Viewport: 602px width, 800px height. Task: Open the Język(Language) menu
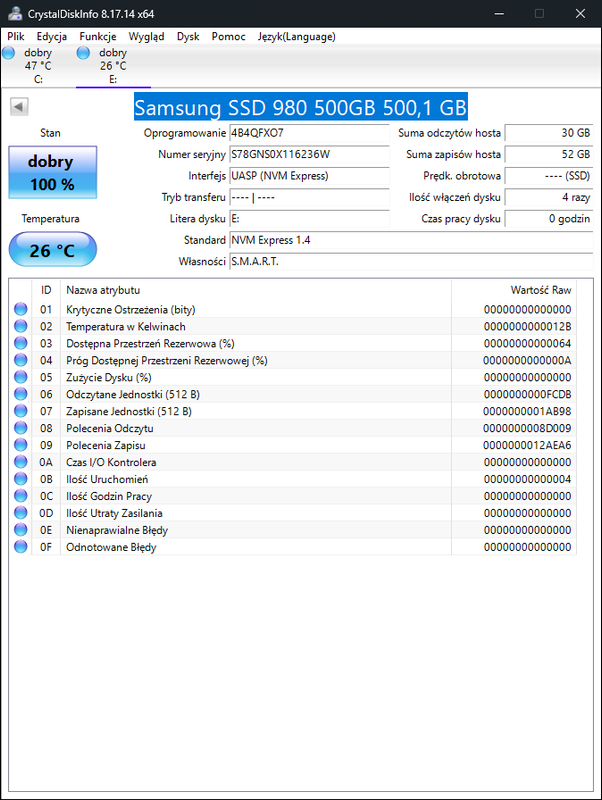[296, 36]
